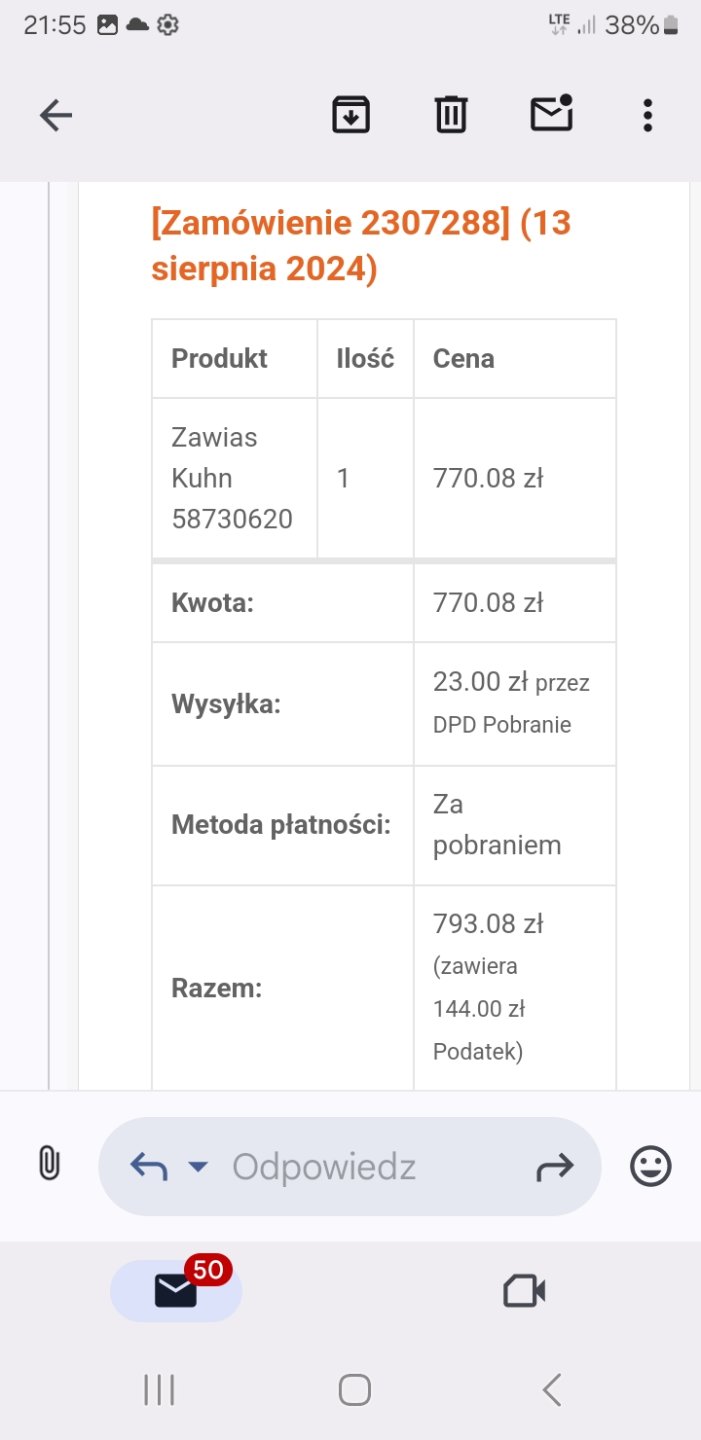
Task: Tap the reply arrow icon
Action: (x=149, y=1166)
